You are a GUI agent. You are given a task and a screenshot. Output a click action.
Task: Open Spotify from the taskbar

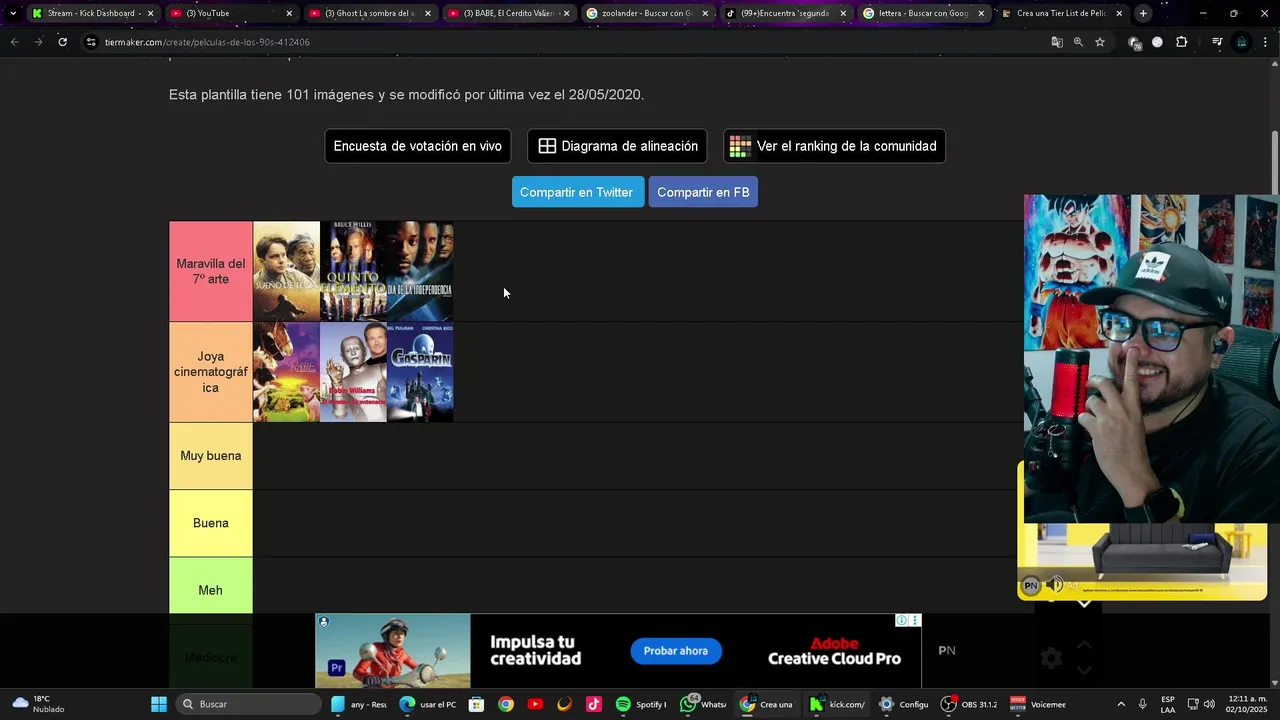point(641,704)
